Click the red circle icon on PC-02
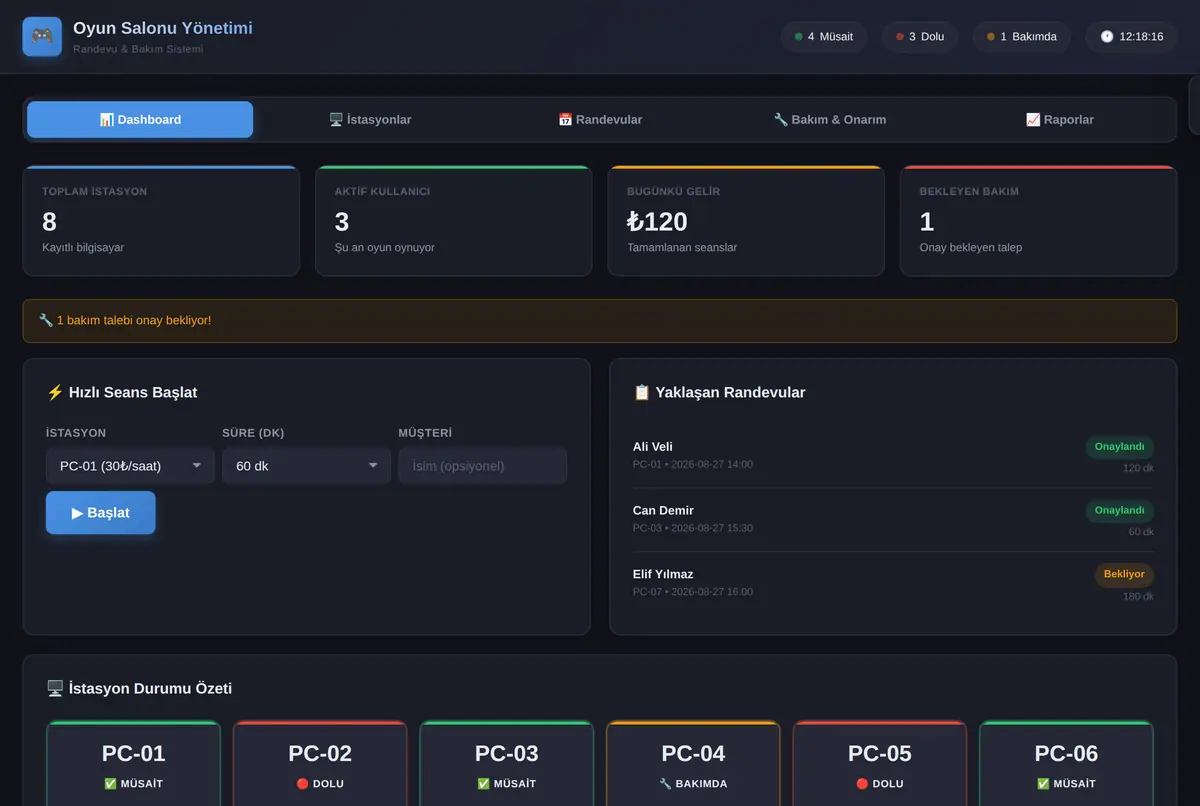Viewport: 1200px width, 806px height. pos(302,784)
